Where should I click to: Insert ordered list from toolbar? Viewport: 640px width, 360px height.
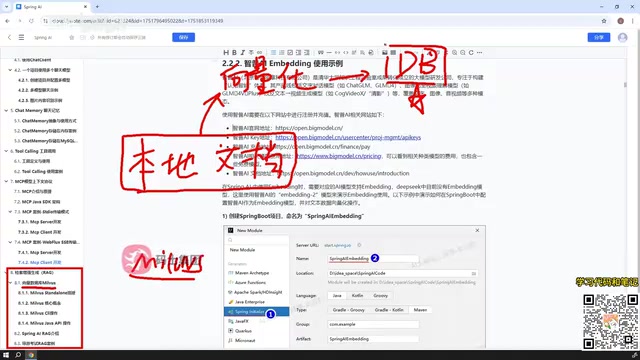(x=282, y=53)
